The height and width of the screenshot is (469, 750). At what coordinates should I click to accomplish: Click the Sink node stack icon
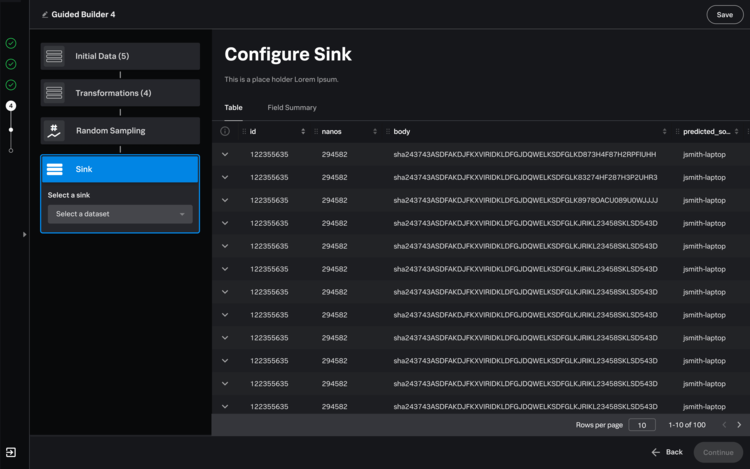click(x=55, y=169)
